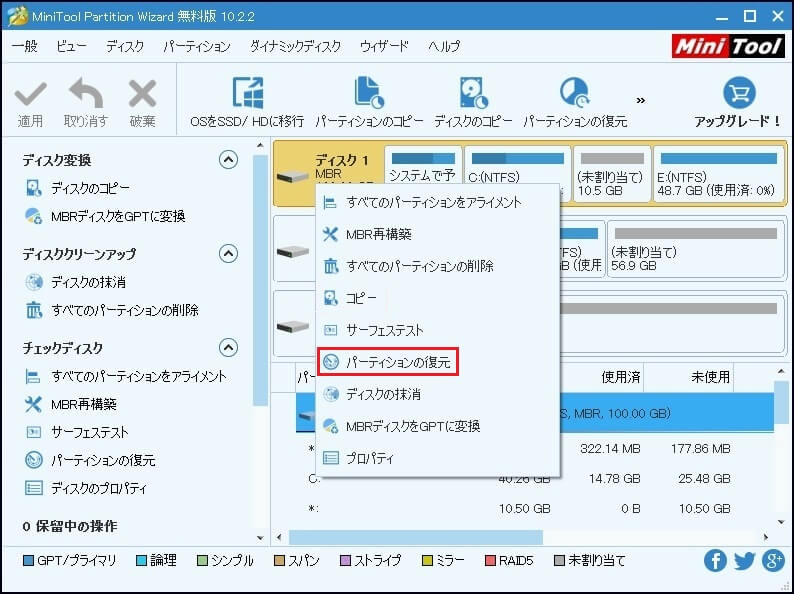Choose サーフェステスト in context menu
Viewport: 794px width, 594px height.
438,330
